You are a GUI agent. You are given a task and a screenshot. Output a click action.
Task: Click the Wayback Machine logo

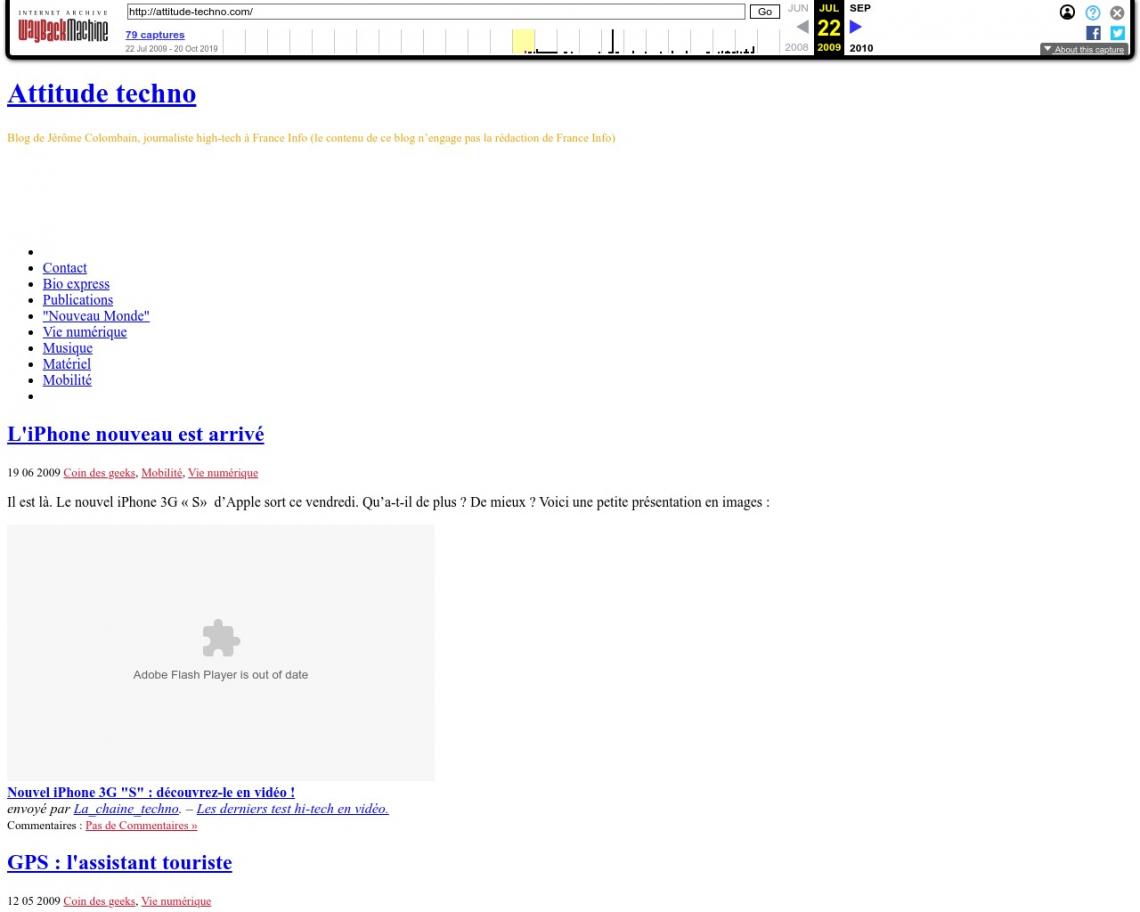(x=63, y=27)
